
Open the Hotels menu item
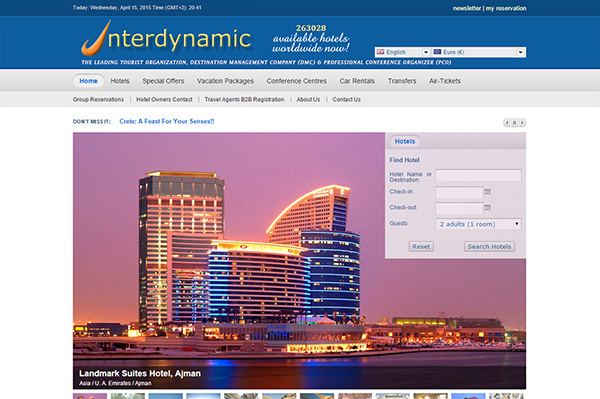click(x=120, y=81)
